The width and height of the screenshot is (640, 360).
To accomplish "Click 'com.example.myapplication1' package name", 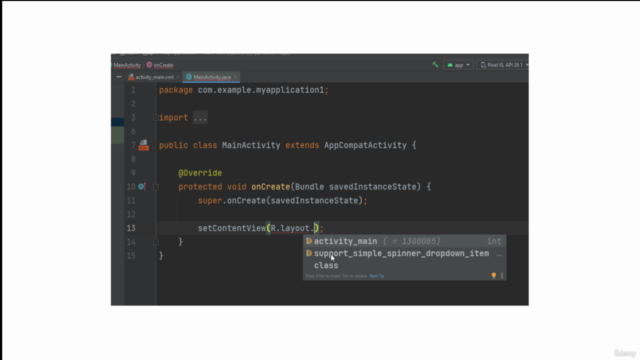I will [261, 90].
